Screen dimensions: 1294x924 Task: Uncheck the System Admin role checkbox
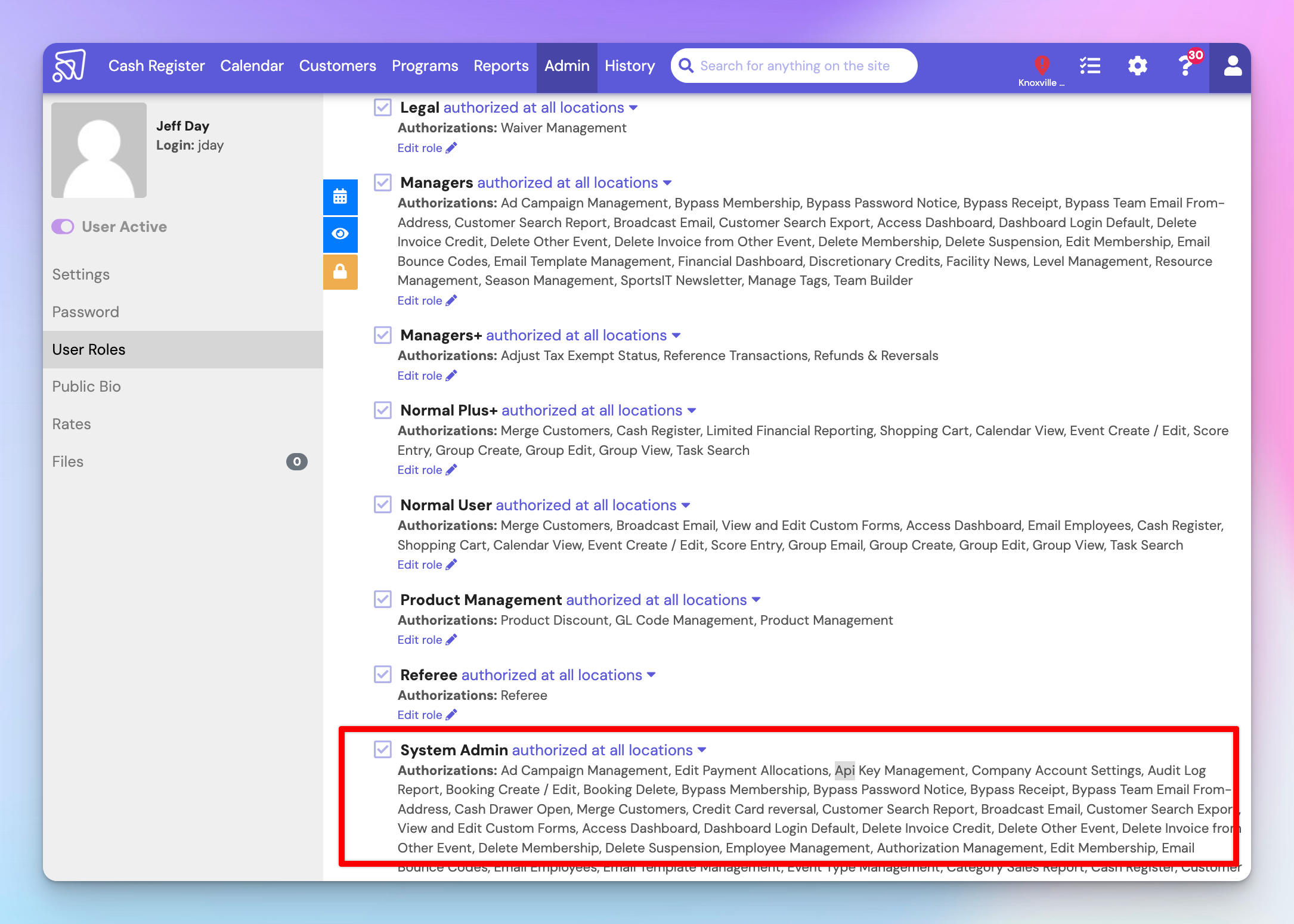[x=383, y=750]
